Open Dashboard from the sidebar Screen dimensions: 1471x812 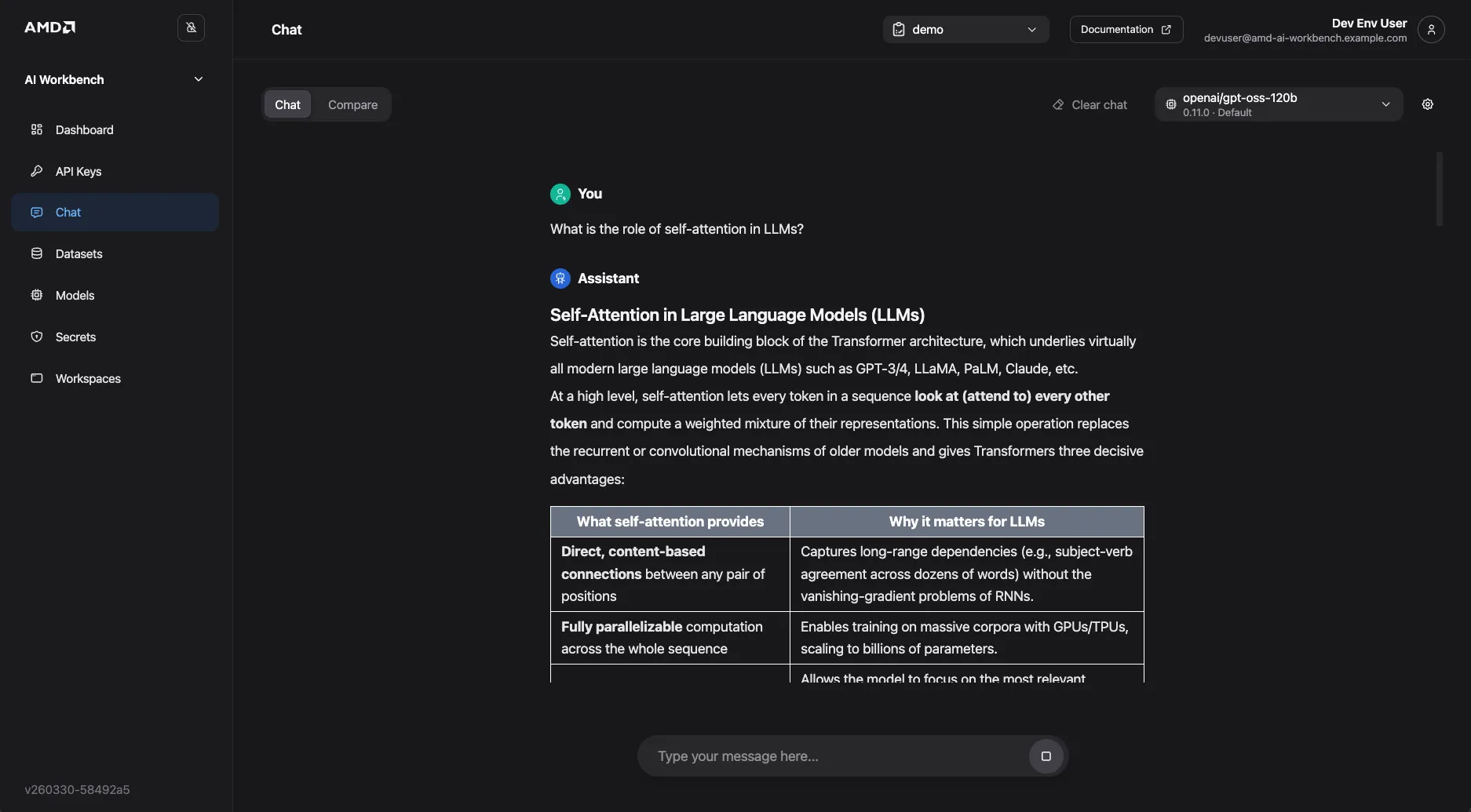115,129
